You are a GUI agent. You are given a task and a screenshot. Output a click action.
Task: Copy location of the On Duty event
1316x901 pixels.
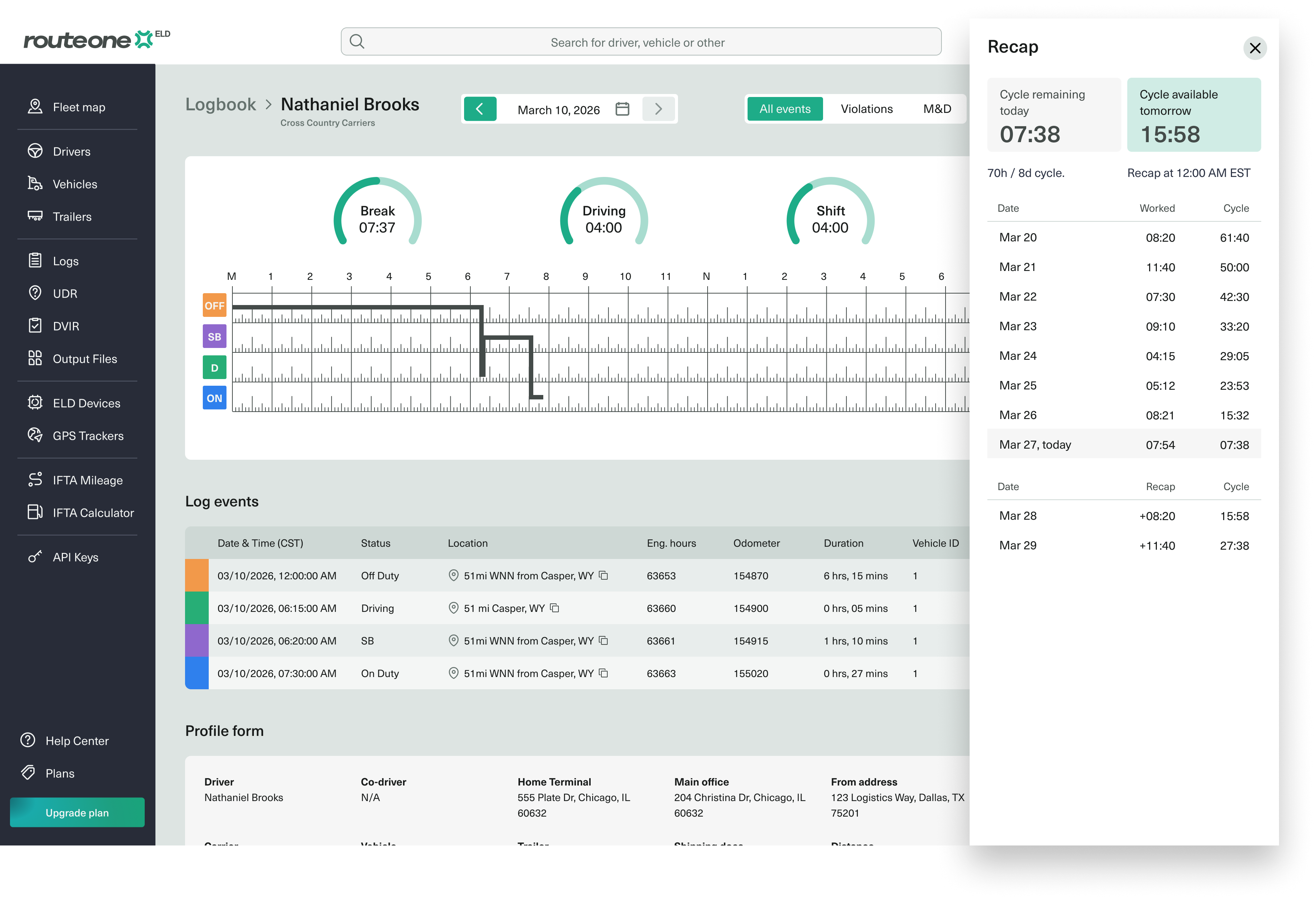[x=604, y=673]
